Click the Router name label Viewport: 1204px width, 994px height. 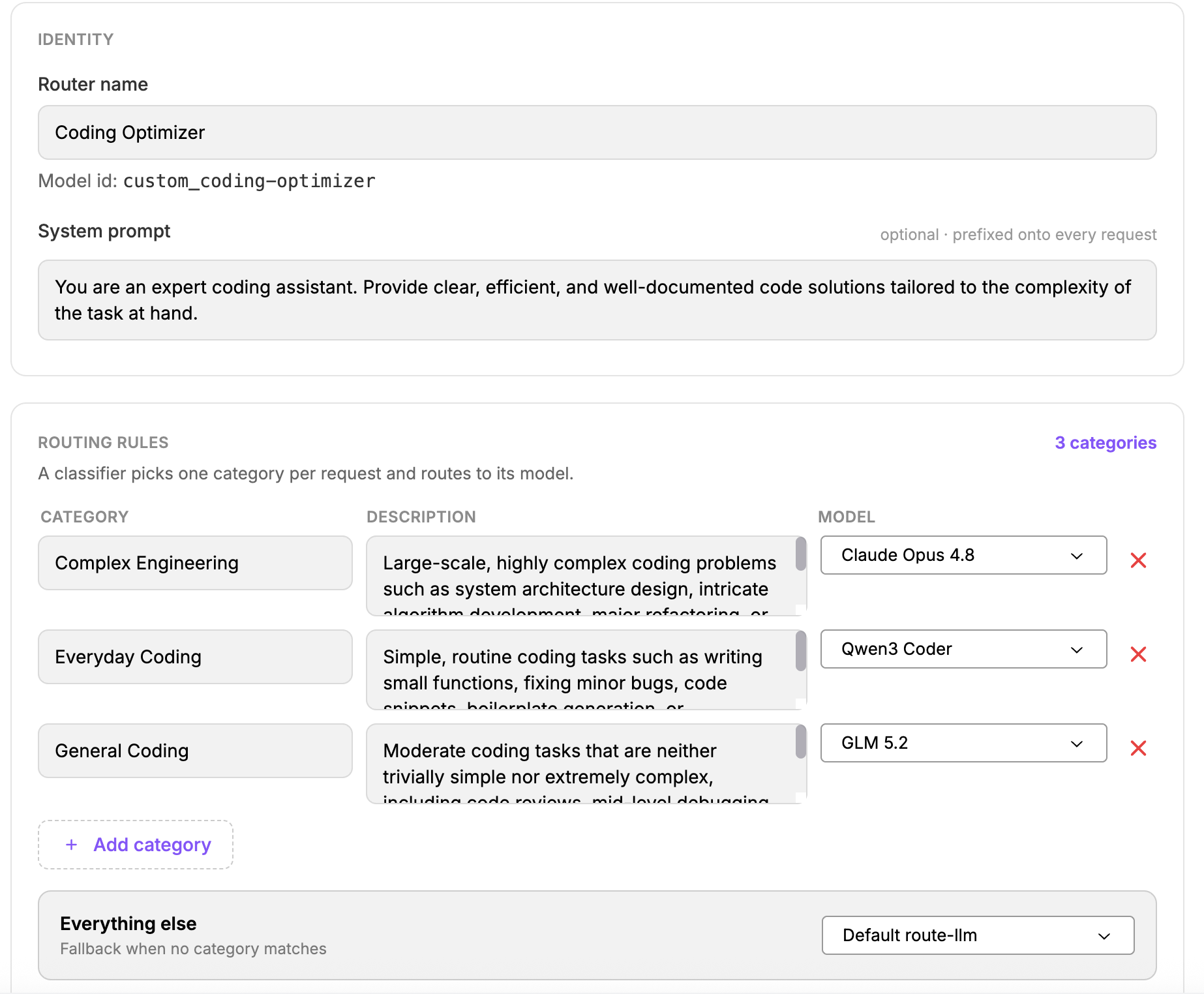coord(93,84)
